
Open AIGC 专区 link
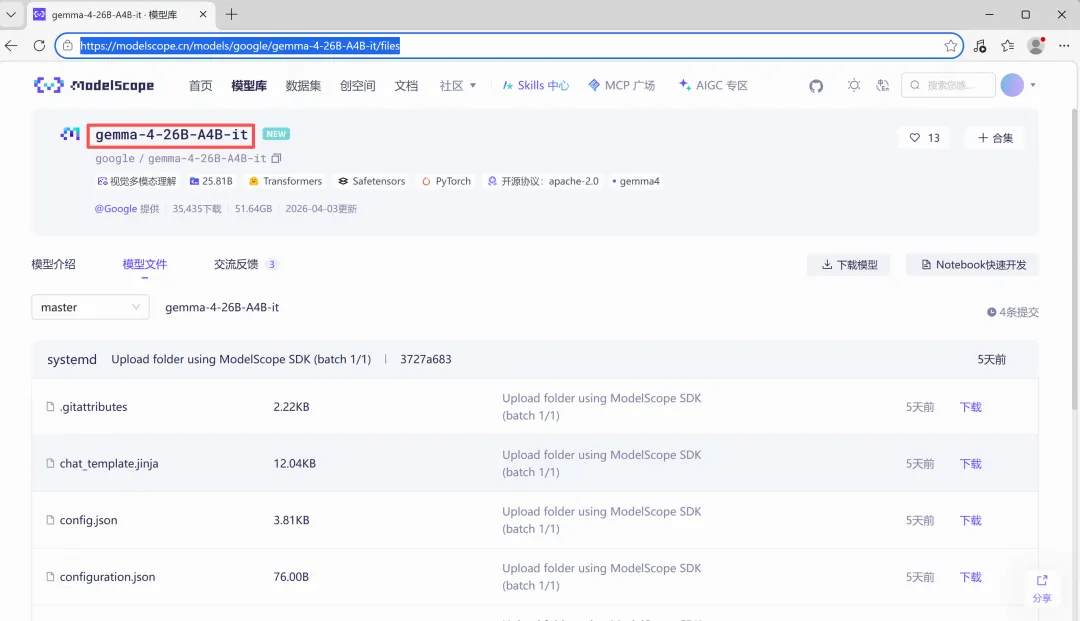713,85
